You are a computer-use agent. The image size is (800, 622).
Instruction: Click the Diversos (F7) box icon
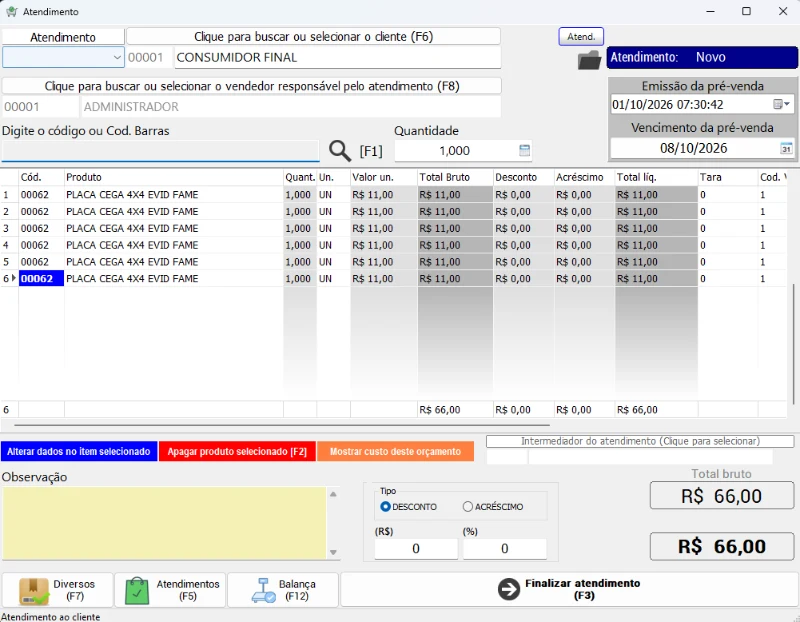34,591
